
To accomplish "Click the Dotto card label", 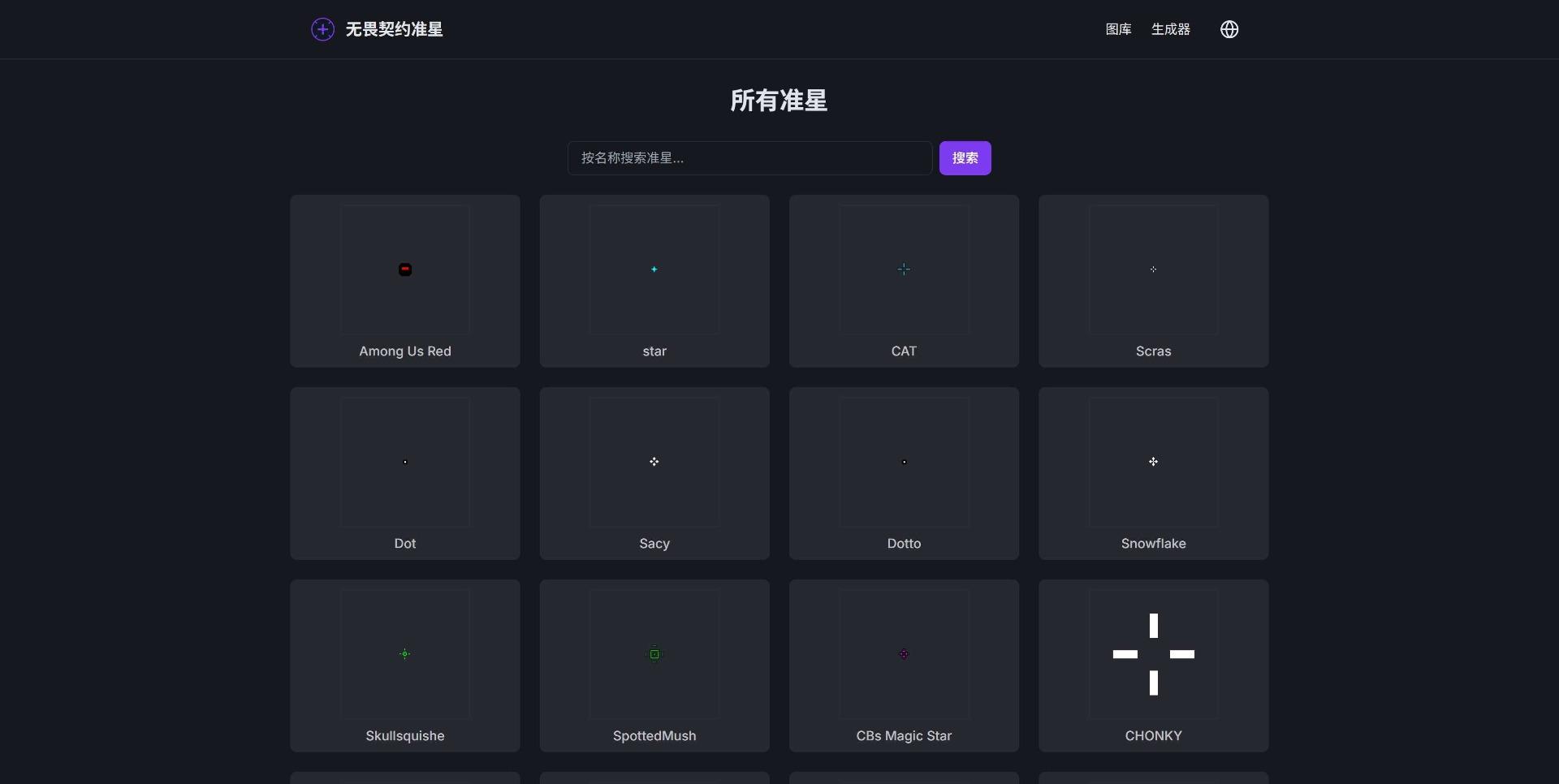I will tap(904, 543).
